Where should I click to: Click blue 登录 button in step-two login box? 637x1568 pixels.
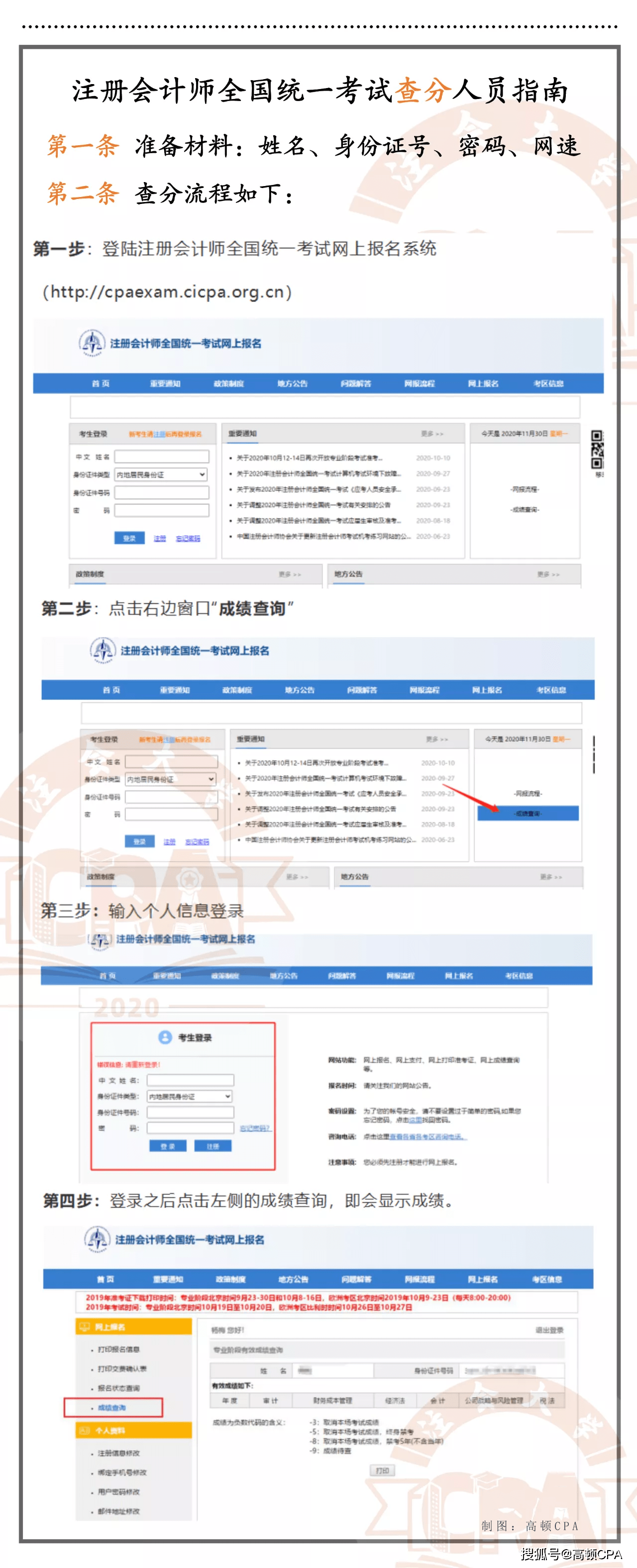139,841
